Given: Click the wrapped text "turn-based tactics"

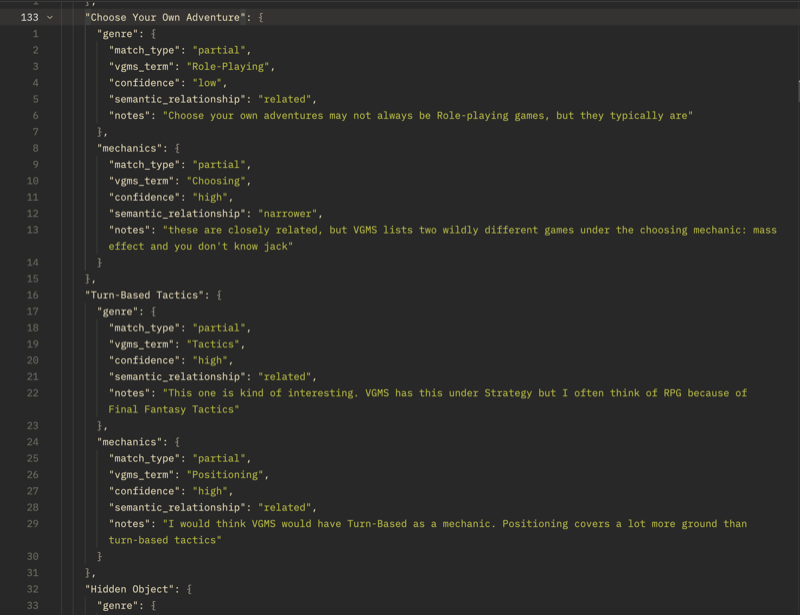Looking at the screenshot, I should click(165, 540).
